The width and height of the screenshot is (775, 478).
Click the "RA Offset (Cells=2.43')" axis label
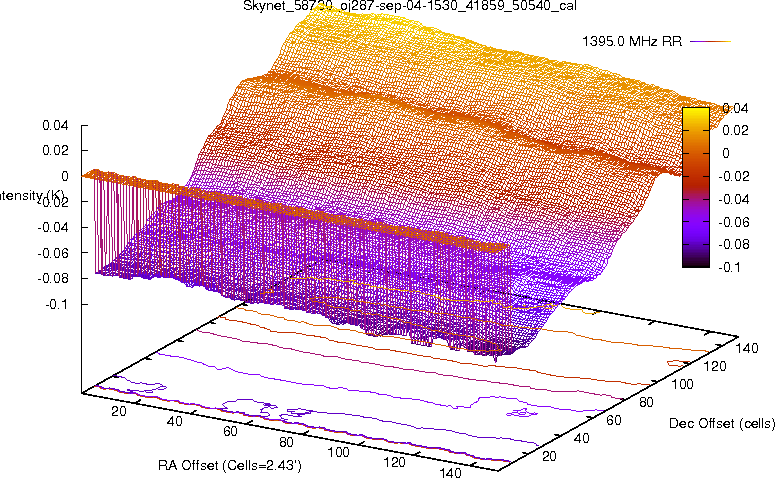230,466
